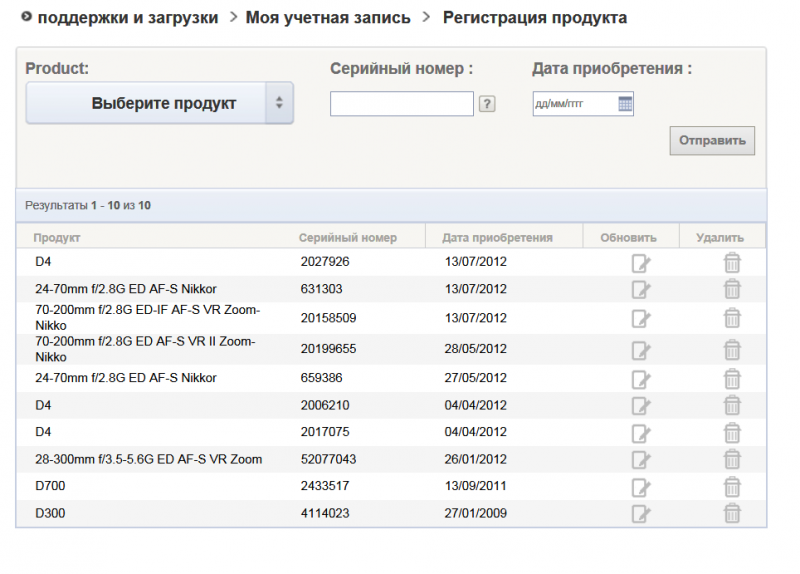Viewport: 800px width, 574px height.
Task: Focus the Серийный номер input field
Action: click(x=402, y=104)
